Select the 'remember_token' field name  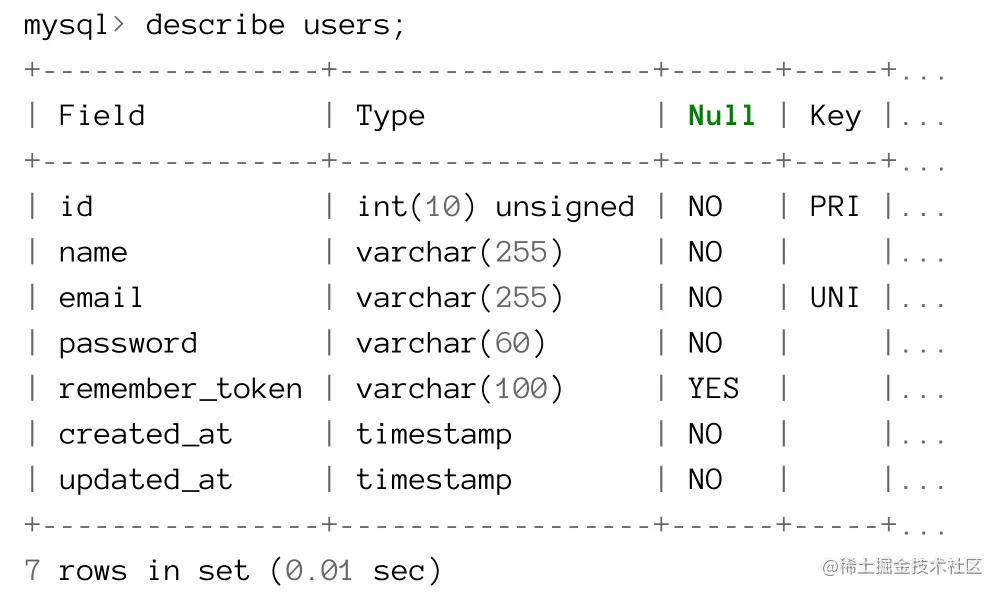[x=180, y=389]
